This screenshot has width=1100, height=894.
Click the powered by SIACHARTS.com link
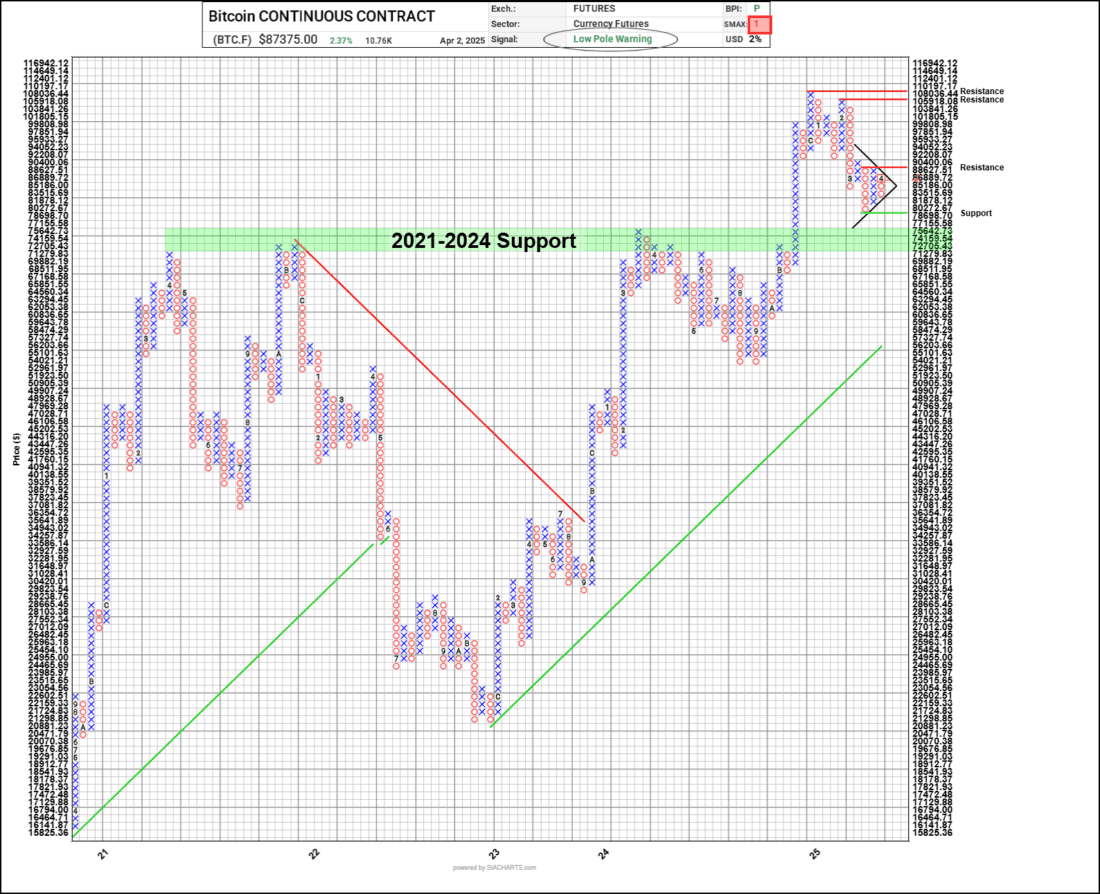click(494, 868)
